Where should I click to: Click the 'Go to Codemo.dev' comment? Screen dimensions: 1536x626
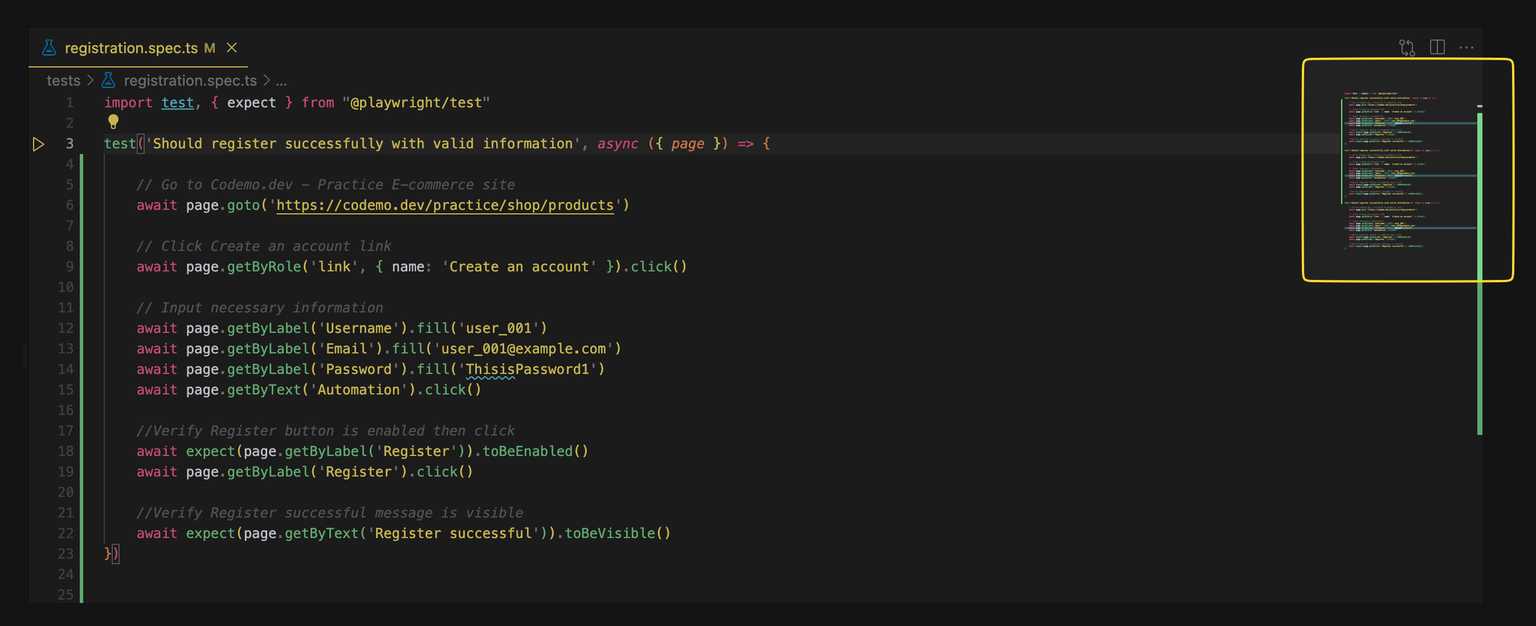[326, 185]
